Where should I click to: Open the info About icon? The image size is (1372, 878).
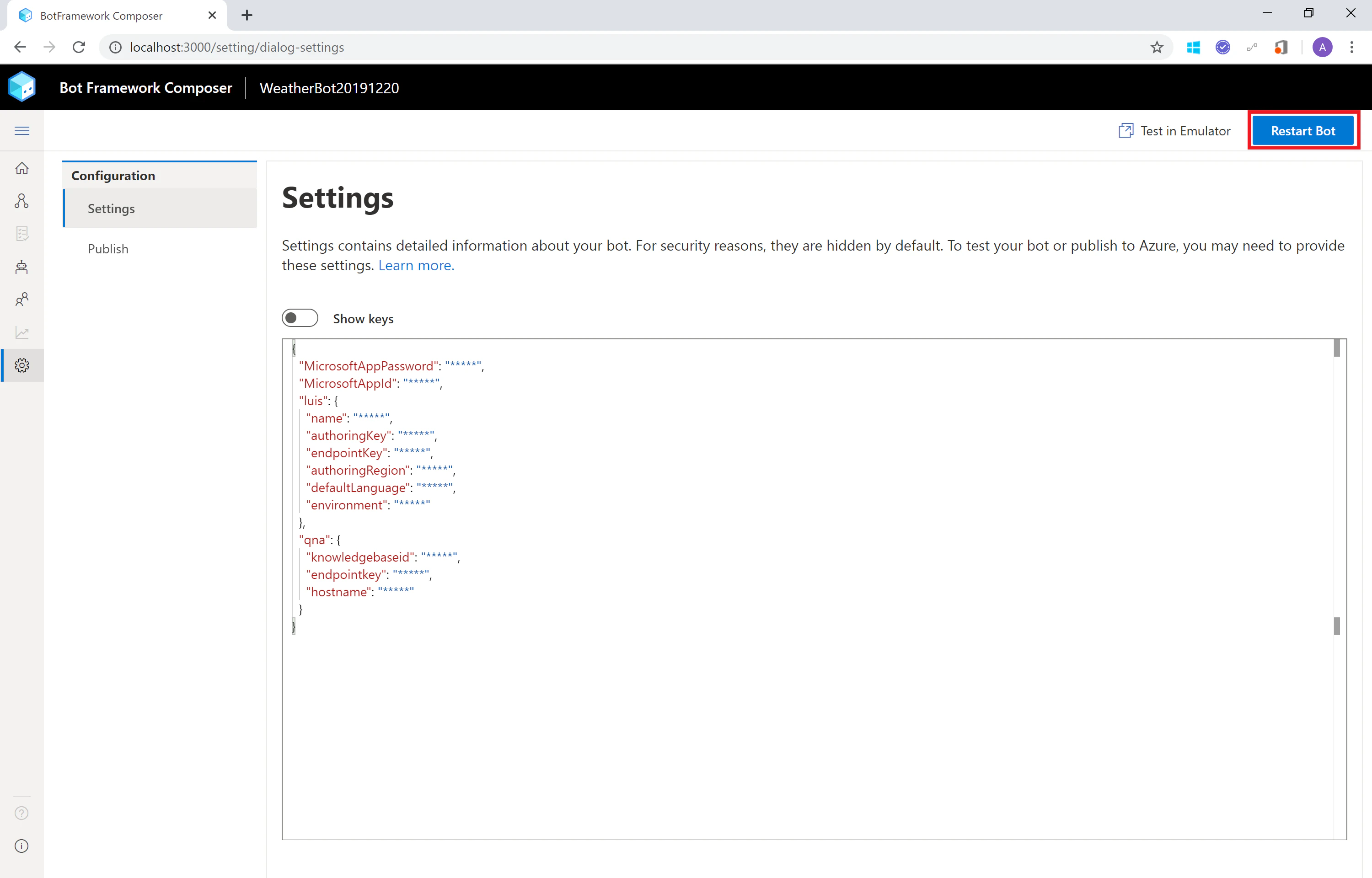(21, 846)
